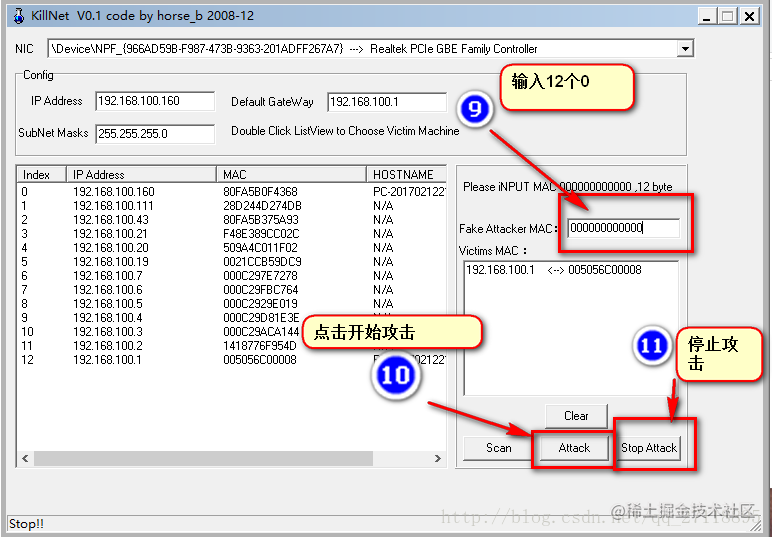Focus the SubNet Masks field
The width and height of the screenshot is (772, 537).
155,134
